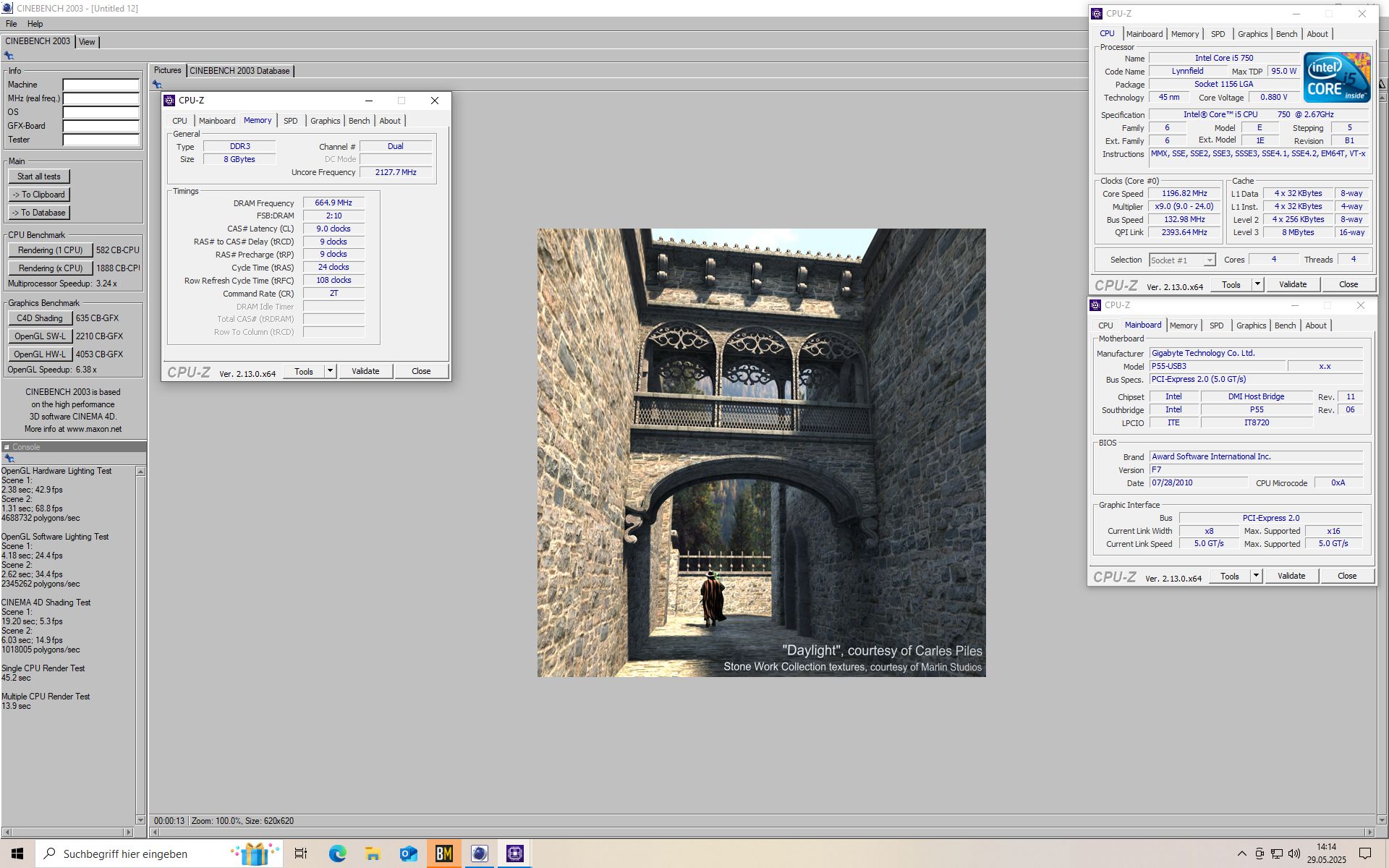Open Task View in the taskbar

(x=301, y=854)
